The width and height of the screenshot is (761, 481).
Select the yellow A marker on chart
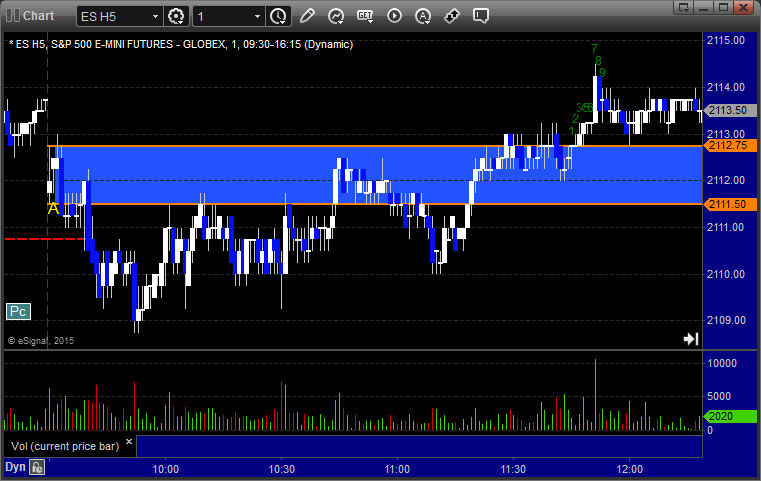pos(53,209)
